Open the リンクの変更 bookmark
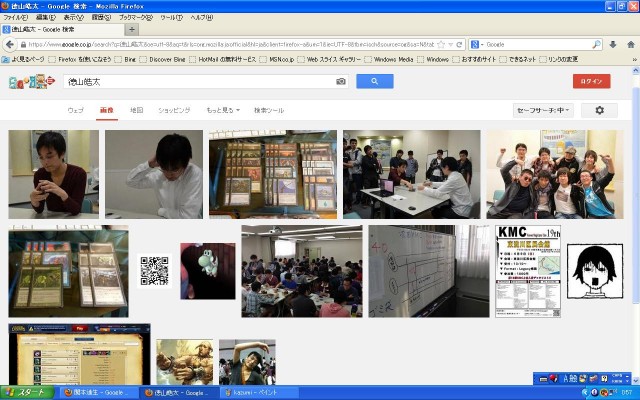Image resolution: width=640 pixels, height=400 pixels. [559, 60]
